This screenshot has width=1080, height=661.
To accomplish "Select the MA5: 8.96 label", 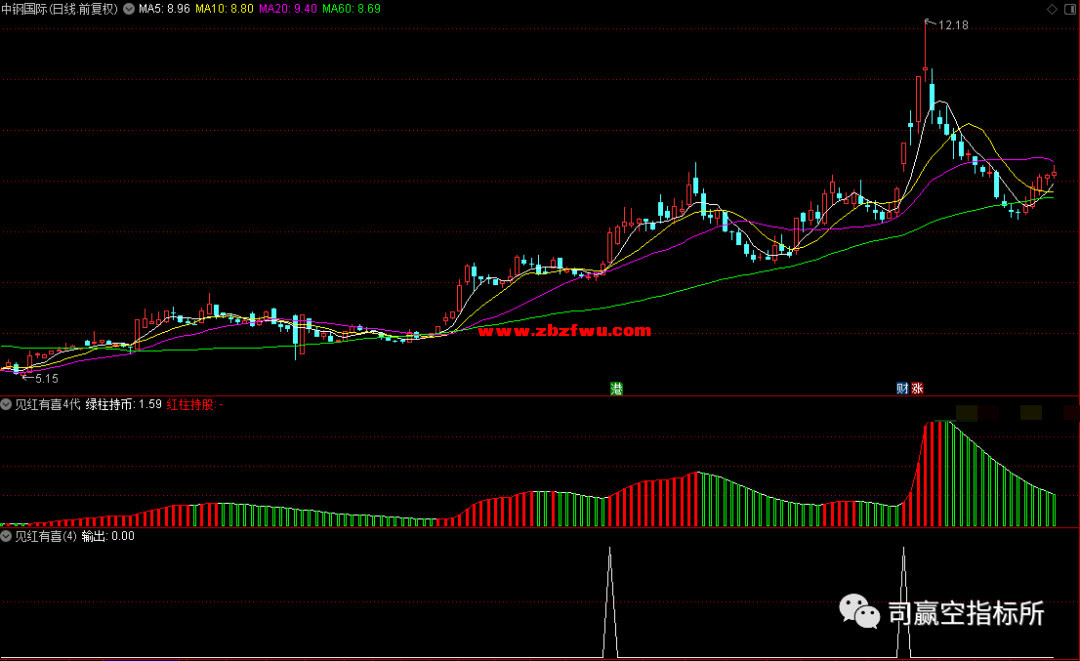I will point(164,9).
